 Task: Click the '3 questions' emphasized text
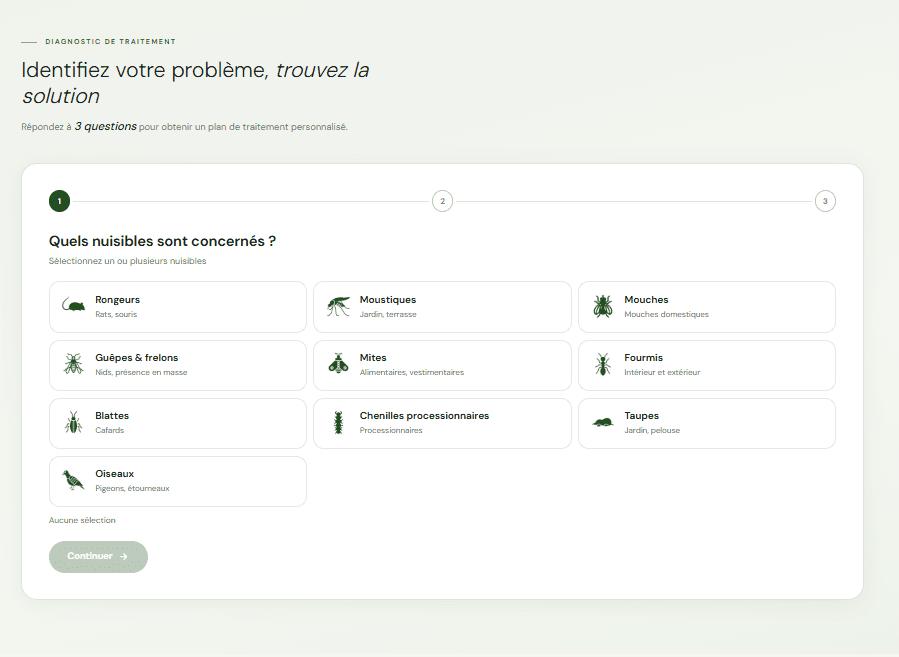pyautogui.click(x=105, y=126)
